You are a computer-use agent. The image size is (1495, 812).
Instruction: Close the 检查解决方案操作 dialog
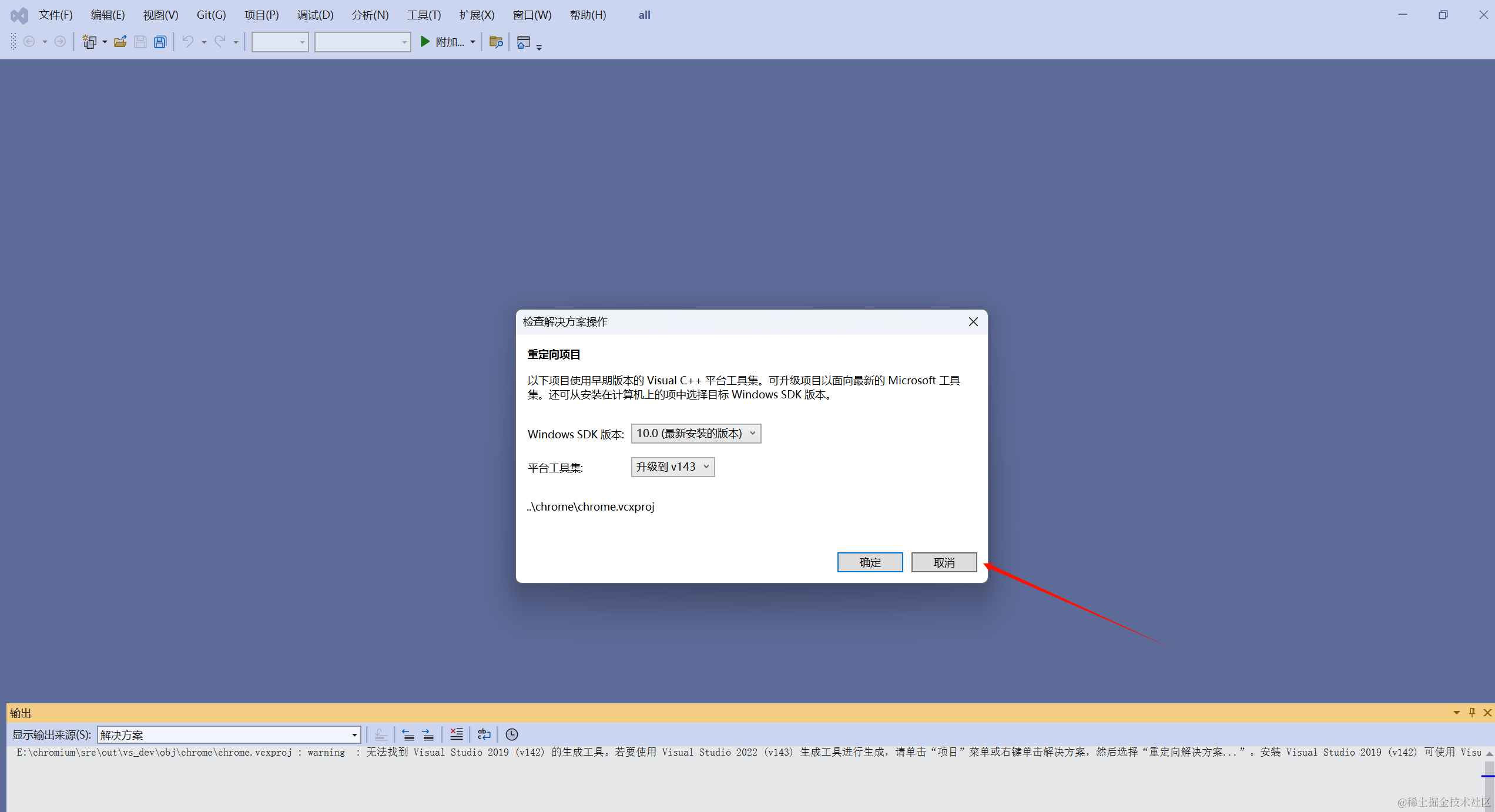pyautogui.click(x=973, y=321)
